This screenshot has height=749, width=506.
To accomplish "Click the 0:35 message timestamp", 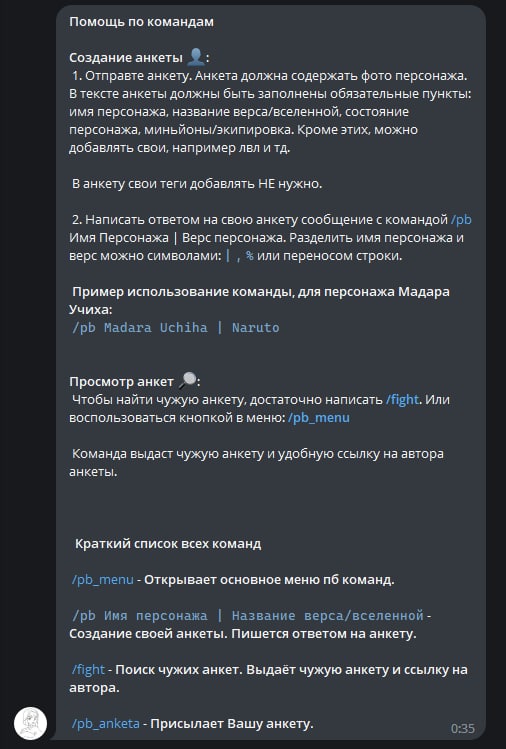I will 463,728.
